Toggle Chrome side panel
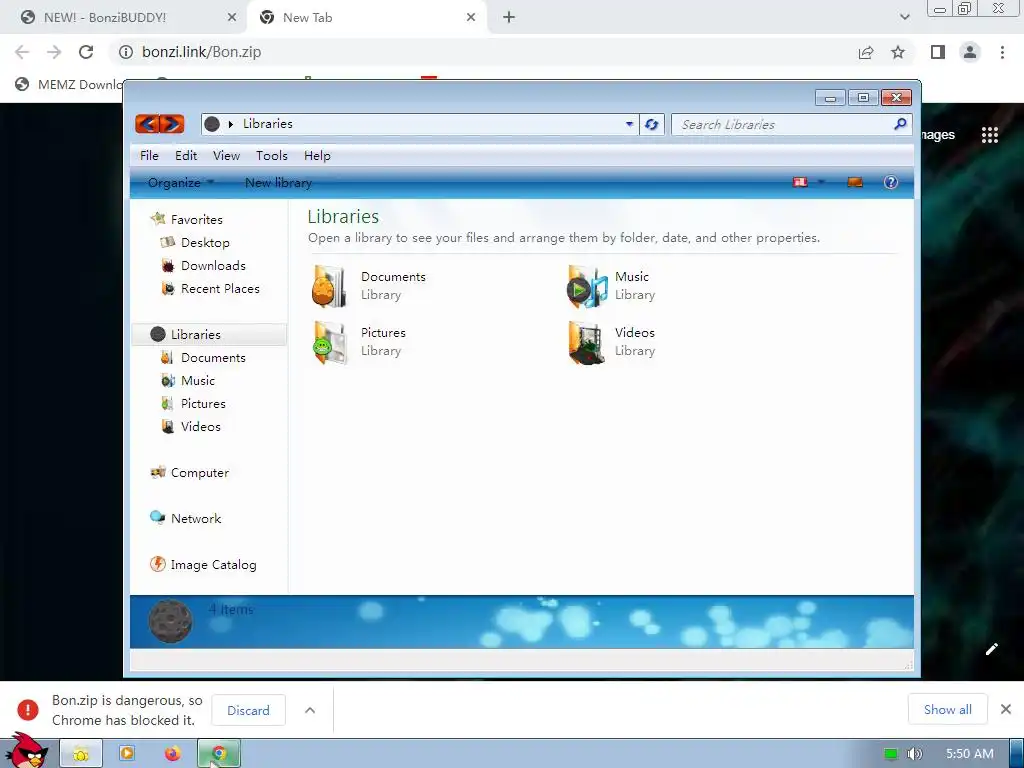The width and height of the screenshot is (1024, 768). pos(938,52)
